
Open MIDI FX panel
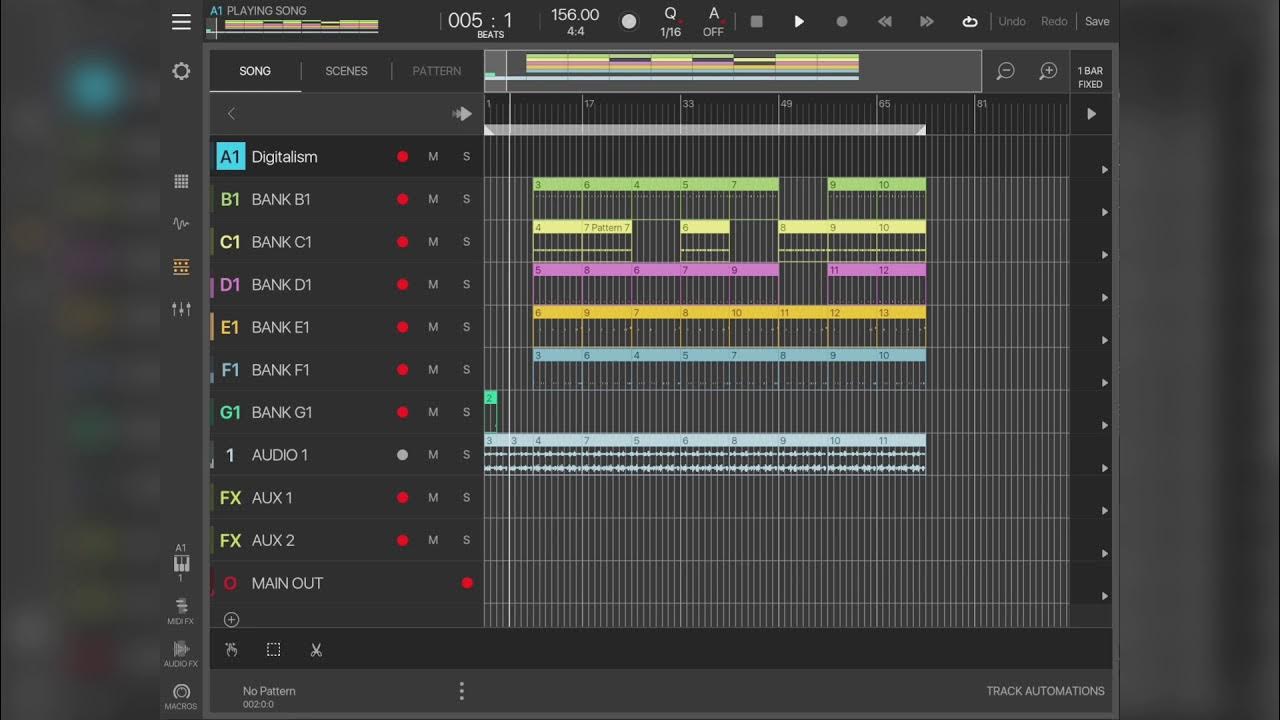tap(181, 611)
